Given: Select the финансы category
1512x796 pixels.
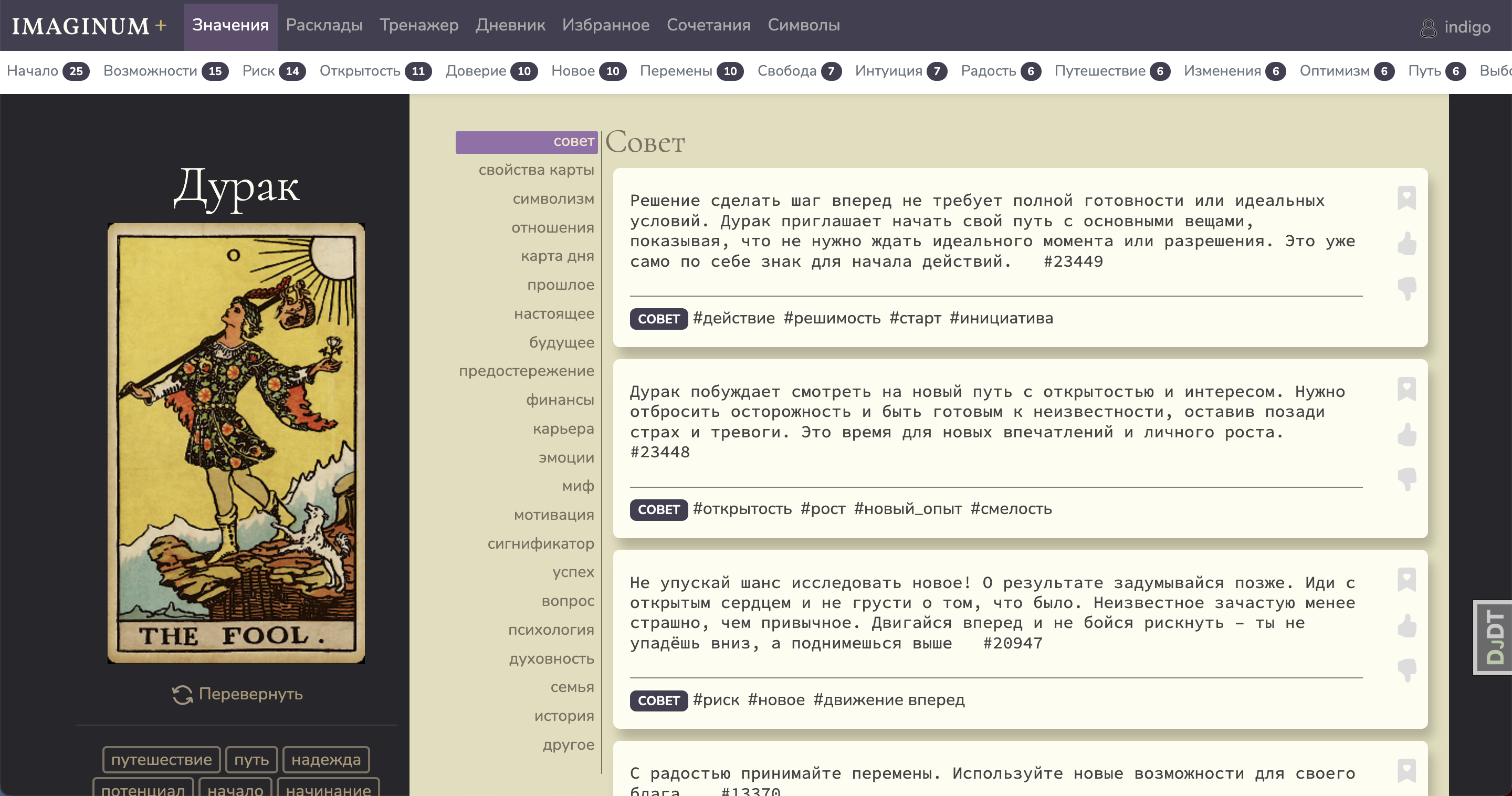Looking at the screenshot, I should click(x=560, y=400).
